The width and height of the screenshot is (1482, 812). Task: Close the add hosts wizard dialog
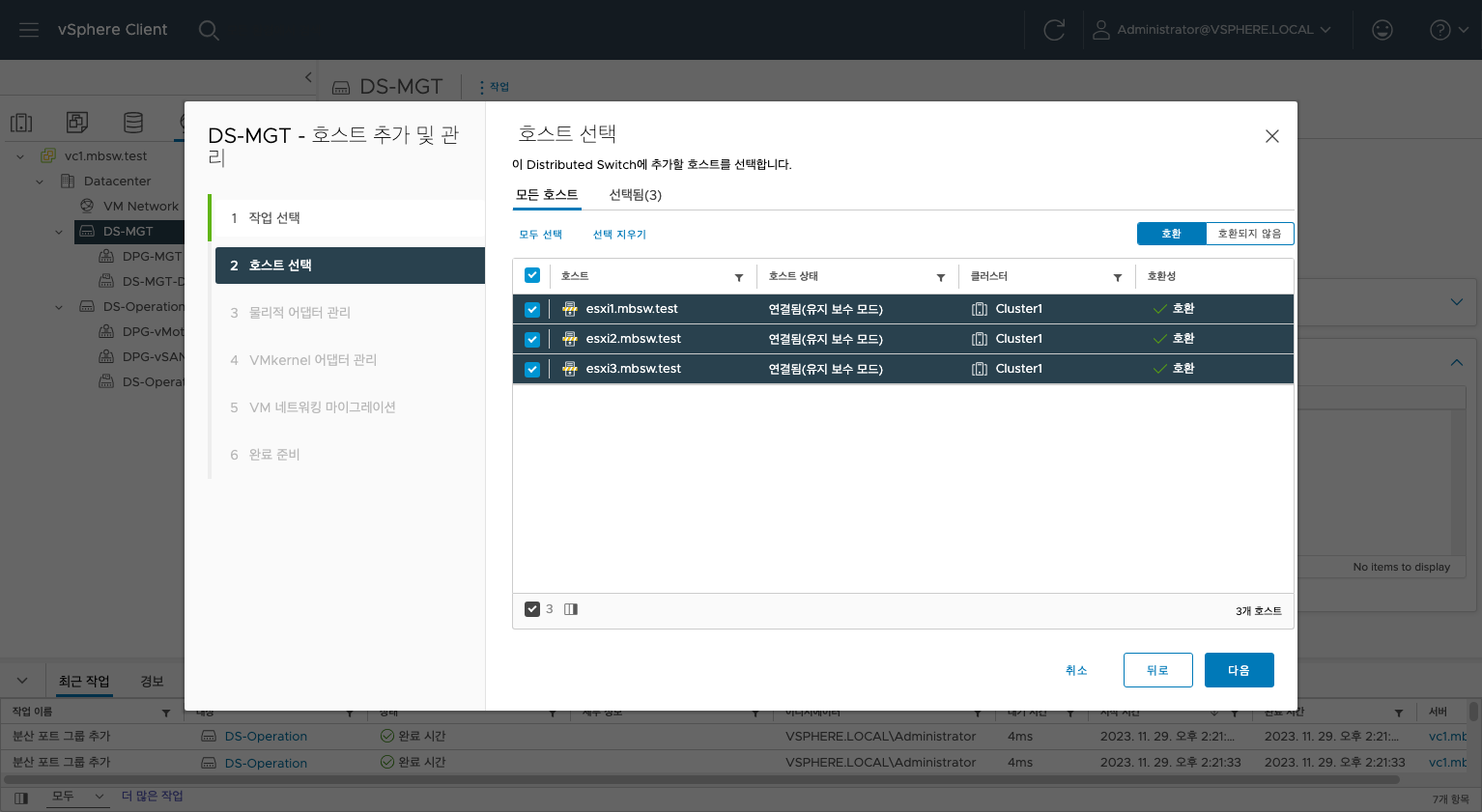coord(1272,136)
